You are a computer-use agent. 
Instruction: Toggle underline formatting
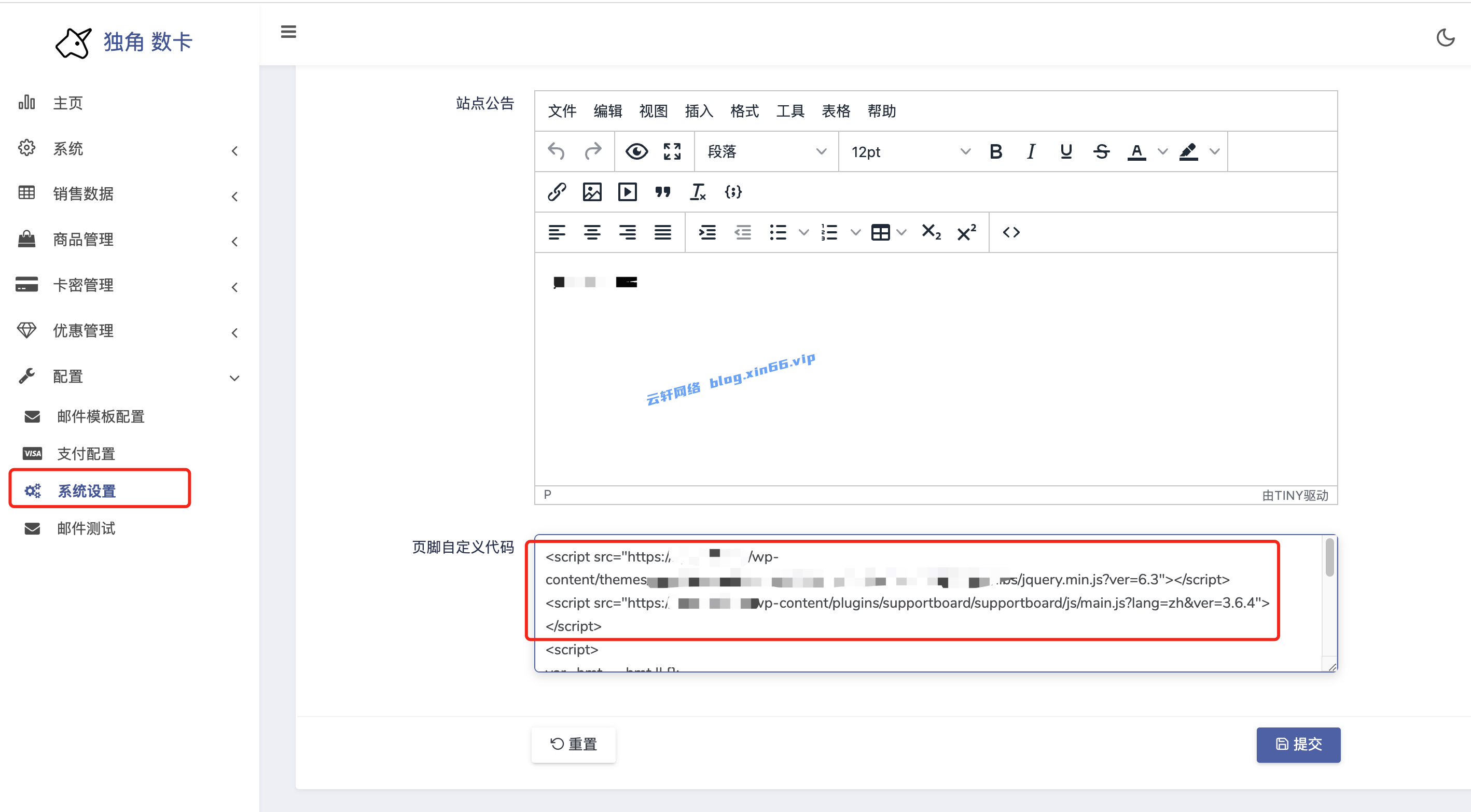click(1065, 151)
